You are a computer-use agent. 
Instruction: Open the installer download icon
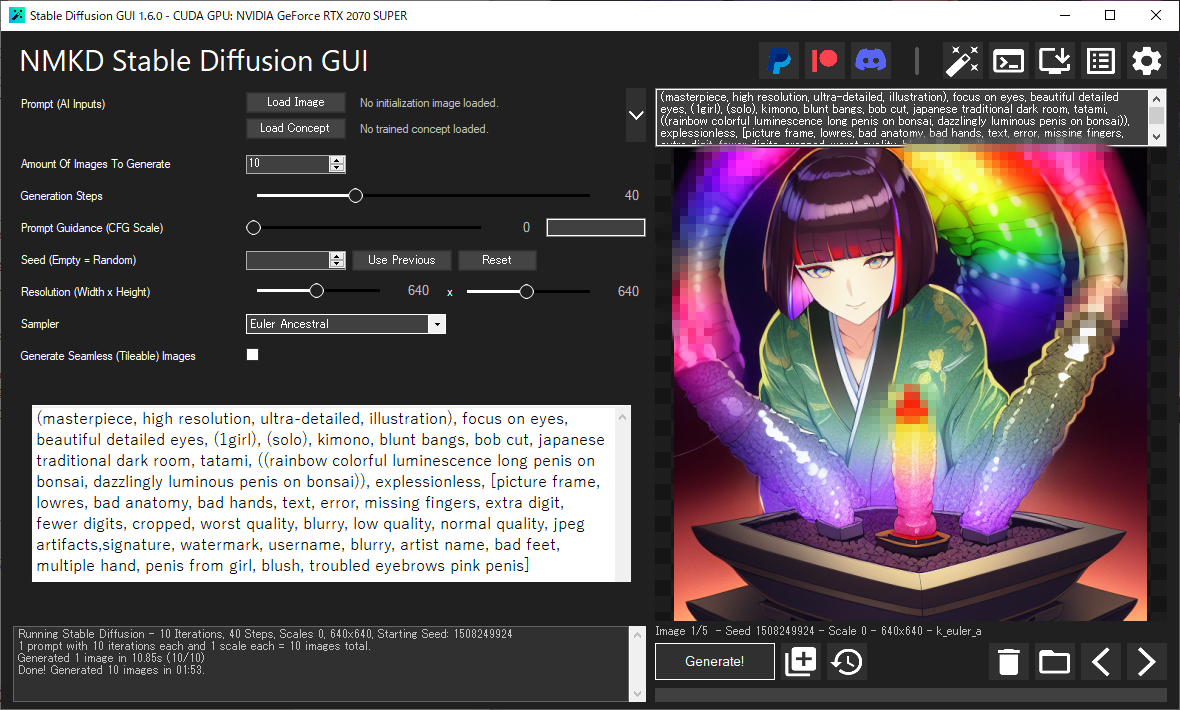(x=1054, y=61)
